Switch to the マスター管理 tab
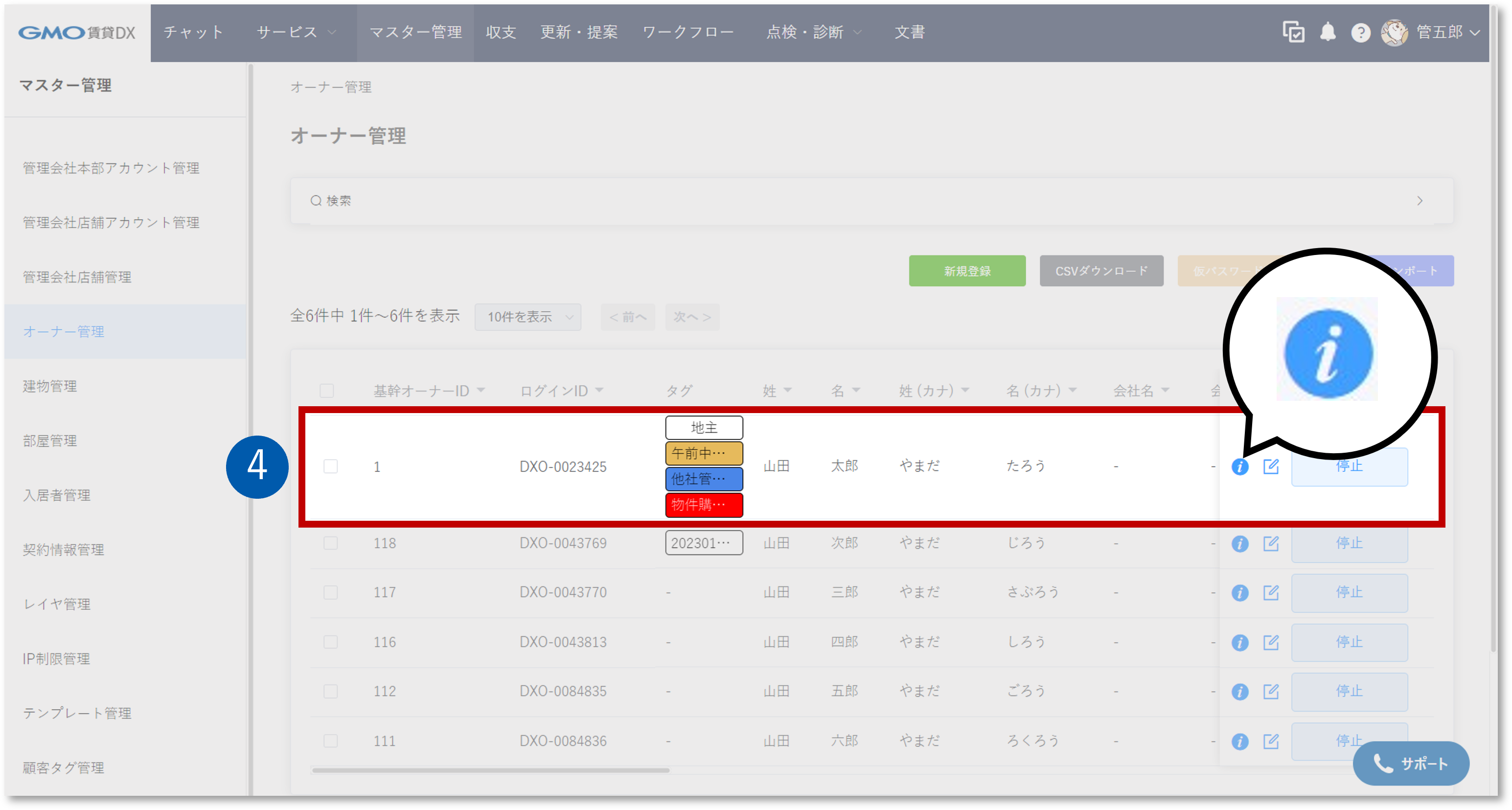Viewport: 1512px width, 810px height. pyautogui.click(x=415, y=32)
